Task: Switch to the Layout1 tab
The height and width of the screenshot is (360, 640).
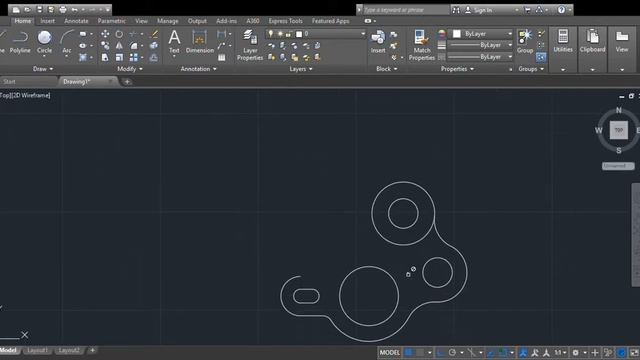Action: tap(38, 350)
